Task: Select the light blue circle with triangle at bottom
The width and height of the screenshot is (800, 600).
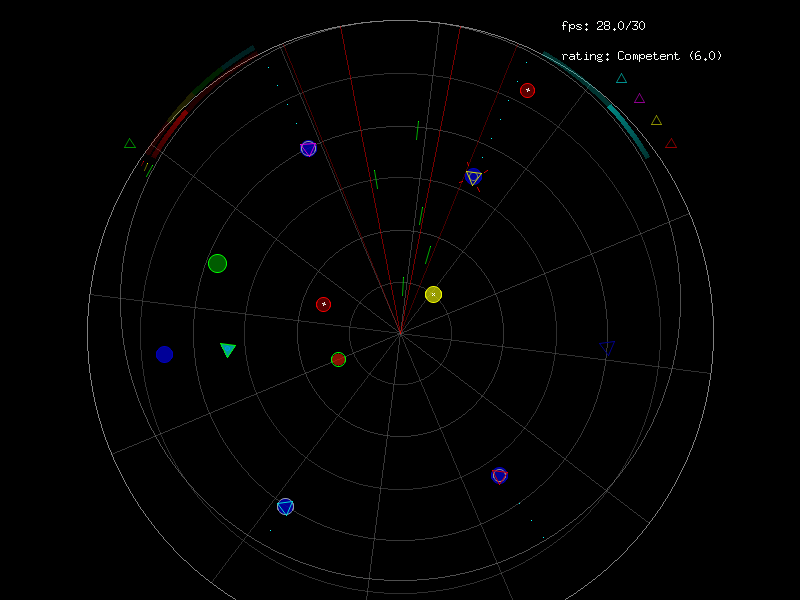Action: coord(285,507)
